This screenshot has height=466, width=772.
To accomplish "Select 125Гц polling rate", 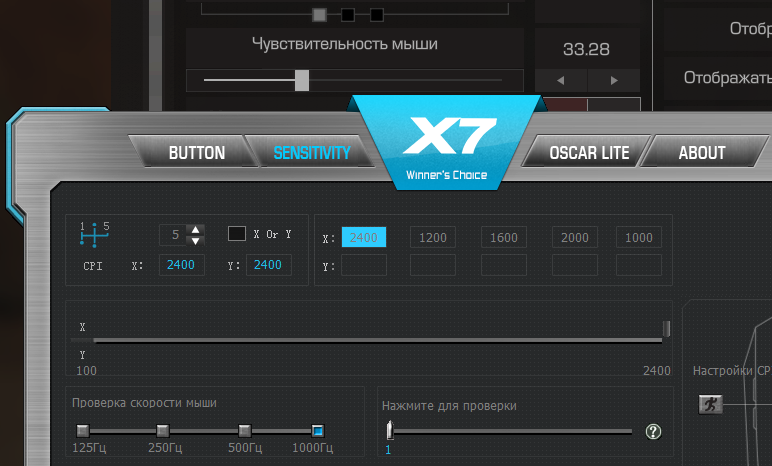I will pyautogui.click(x=83, y=431).
